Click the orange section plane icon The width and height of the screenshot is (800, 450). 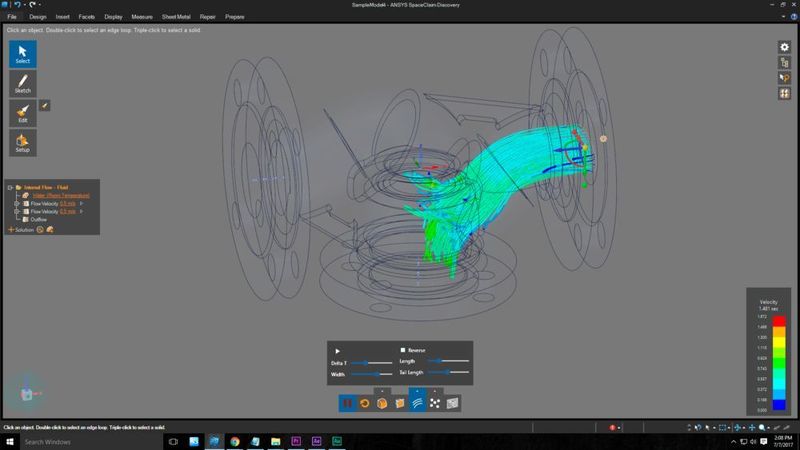(x=399, y=403)
